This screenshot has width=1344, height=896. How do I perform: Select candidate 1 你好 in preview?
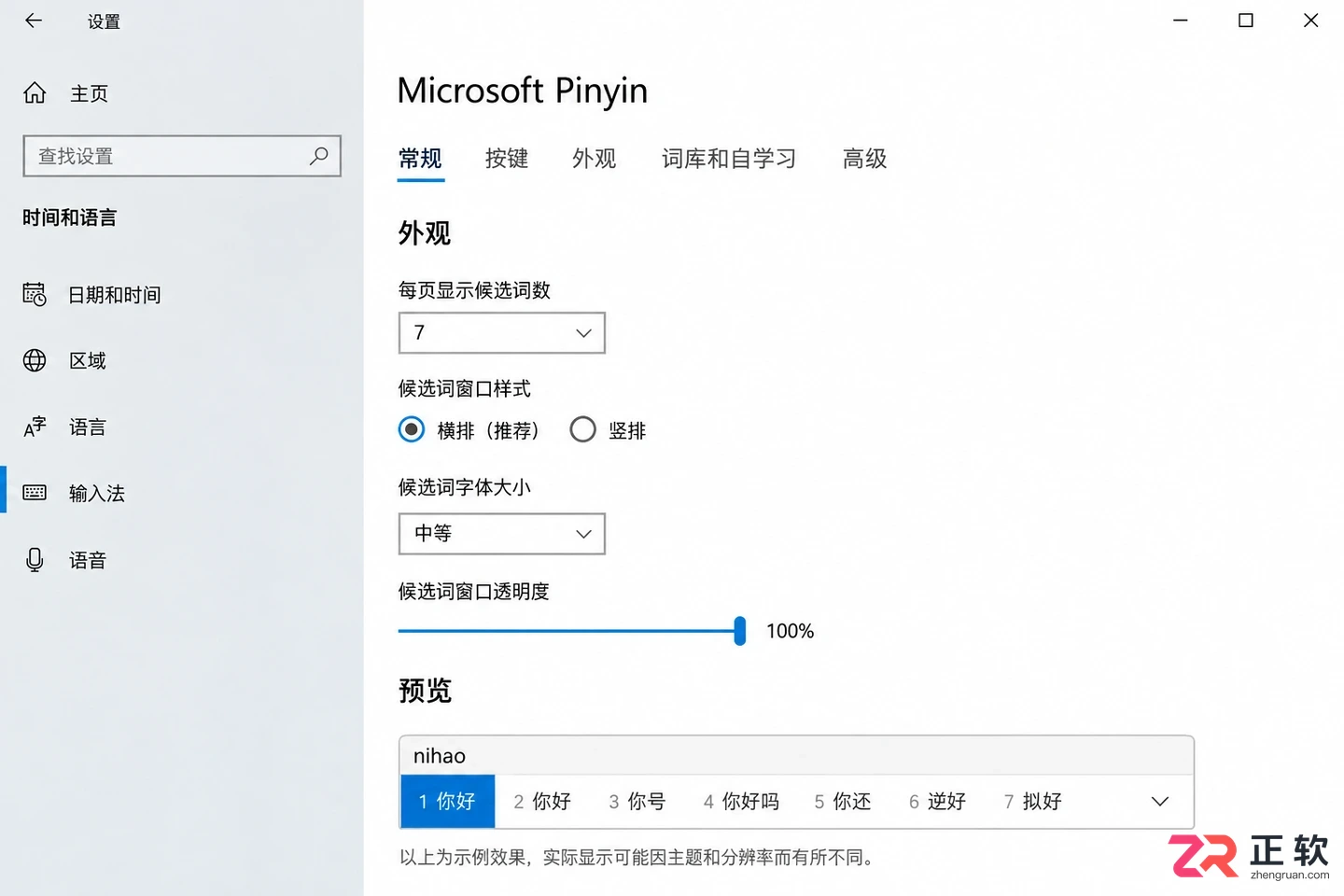tap(447, 802)
